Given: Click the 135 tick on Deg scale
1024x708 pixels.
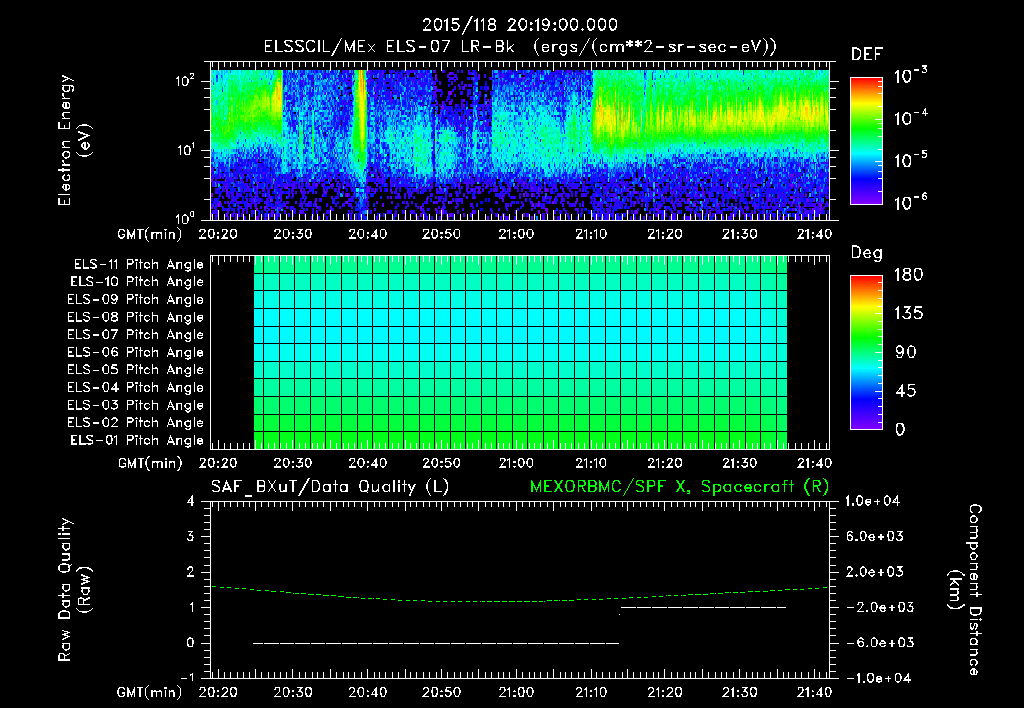Looking at the screenshot, I should pyautogui.click(x=908, y=314).
